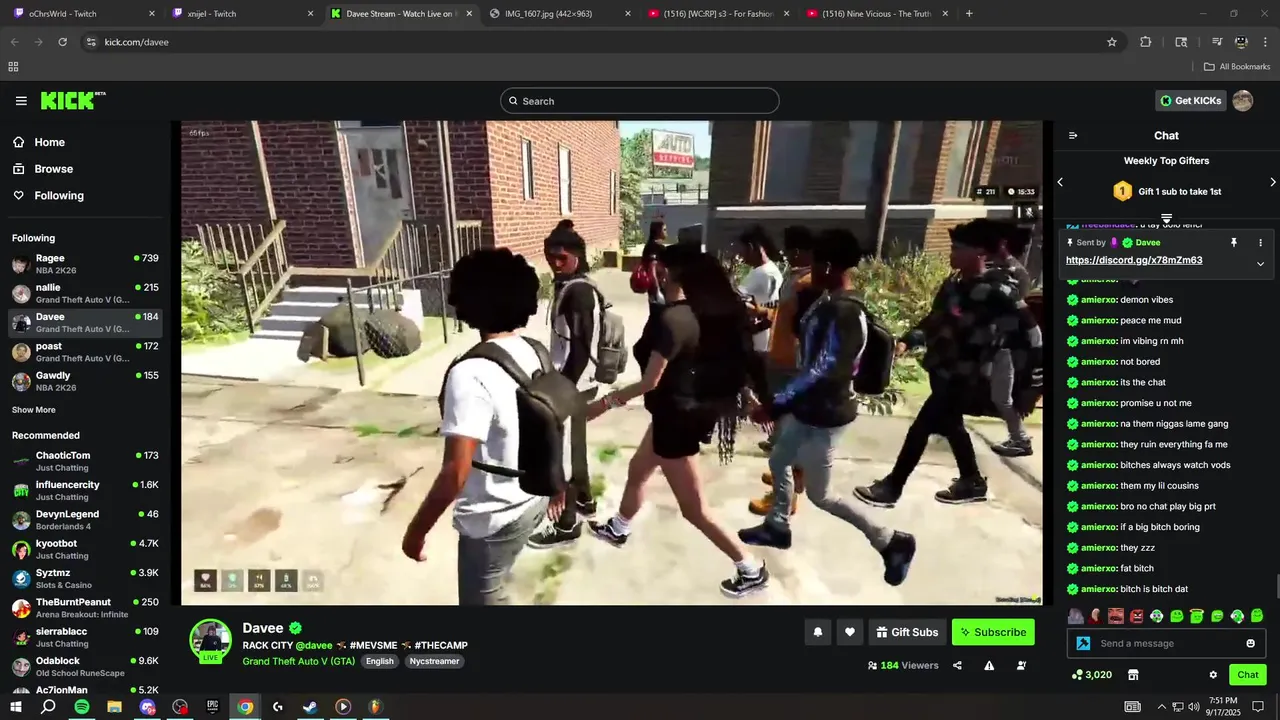Image resolution: width=1280 pixels, height=720 pixels.
Task: Click the green Chat send button
Action: coord(1248,675)
